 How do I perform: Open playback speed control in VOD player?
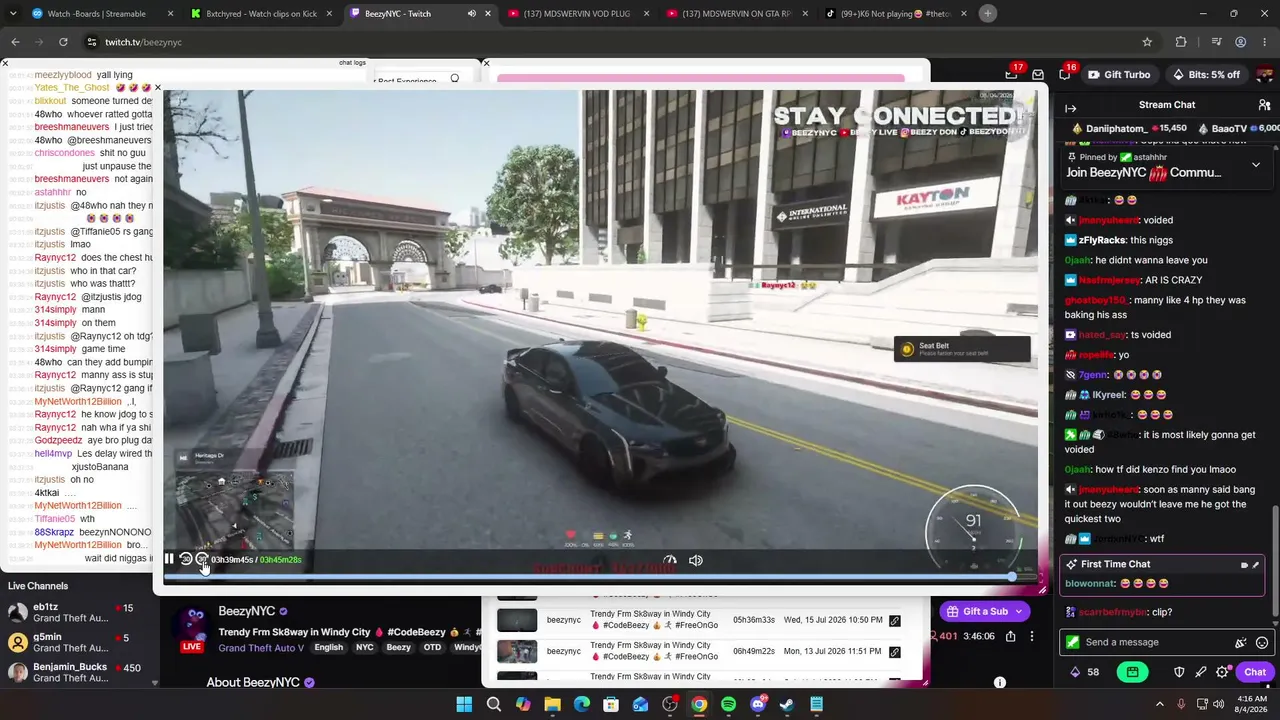coord(670,560)
